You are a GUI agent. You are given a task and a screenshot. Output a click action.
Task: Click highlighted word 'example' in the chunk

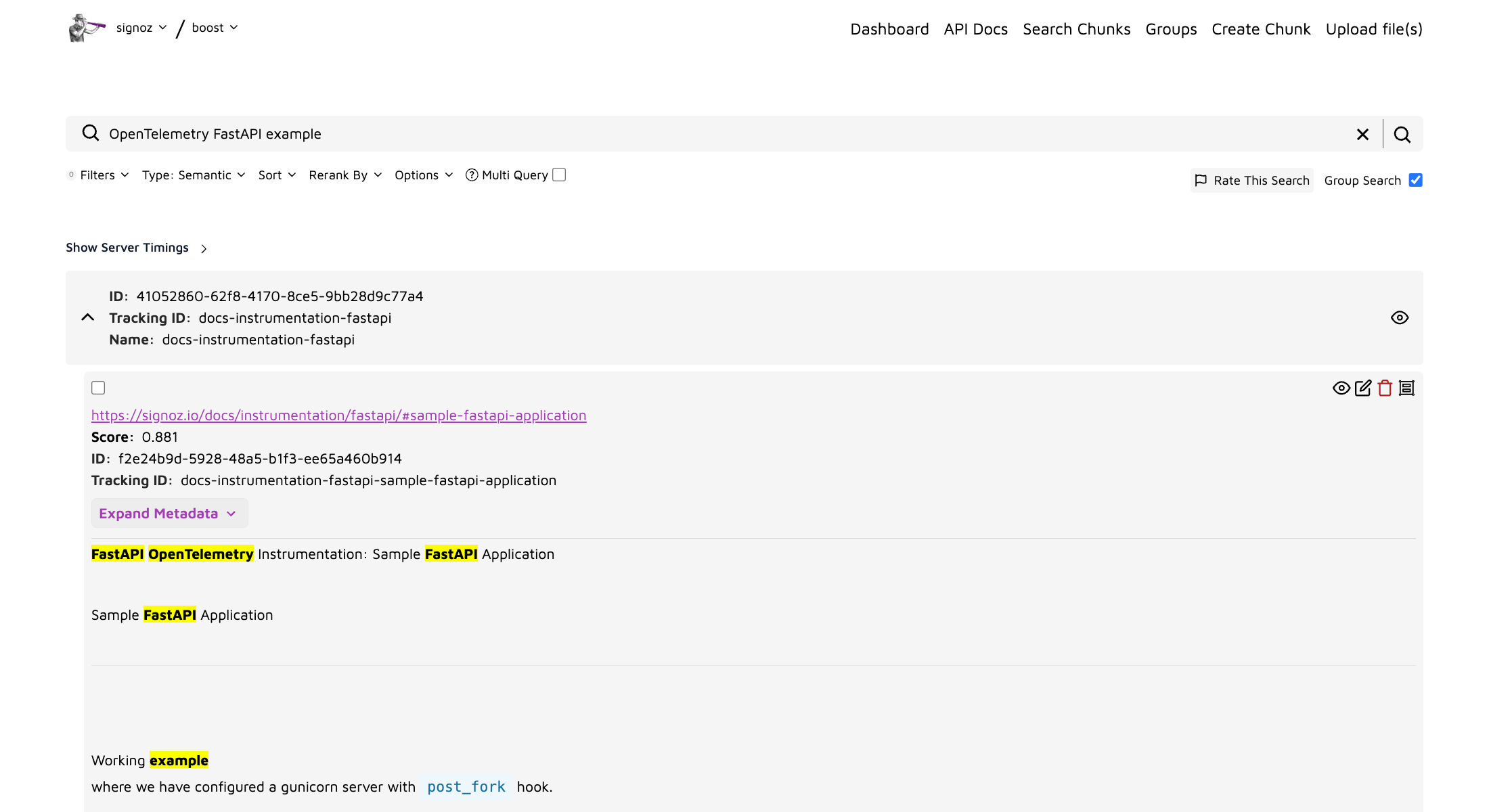[x=179, y=761]
